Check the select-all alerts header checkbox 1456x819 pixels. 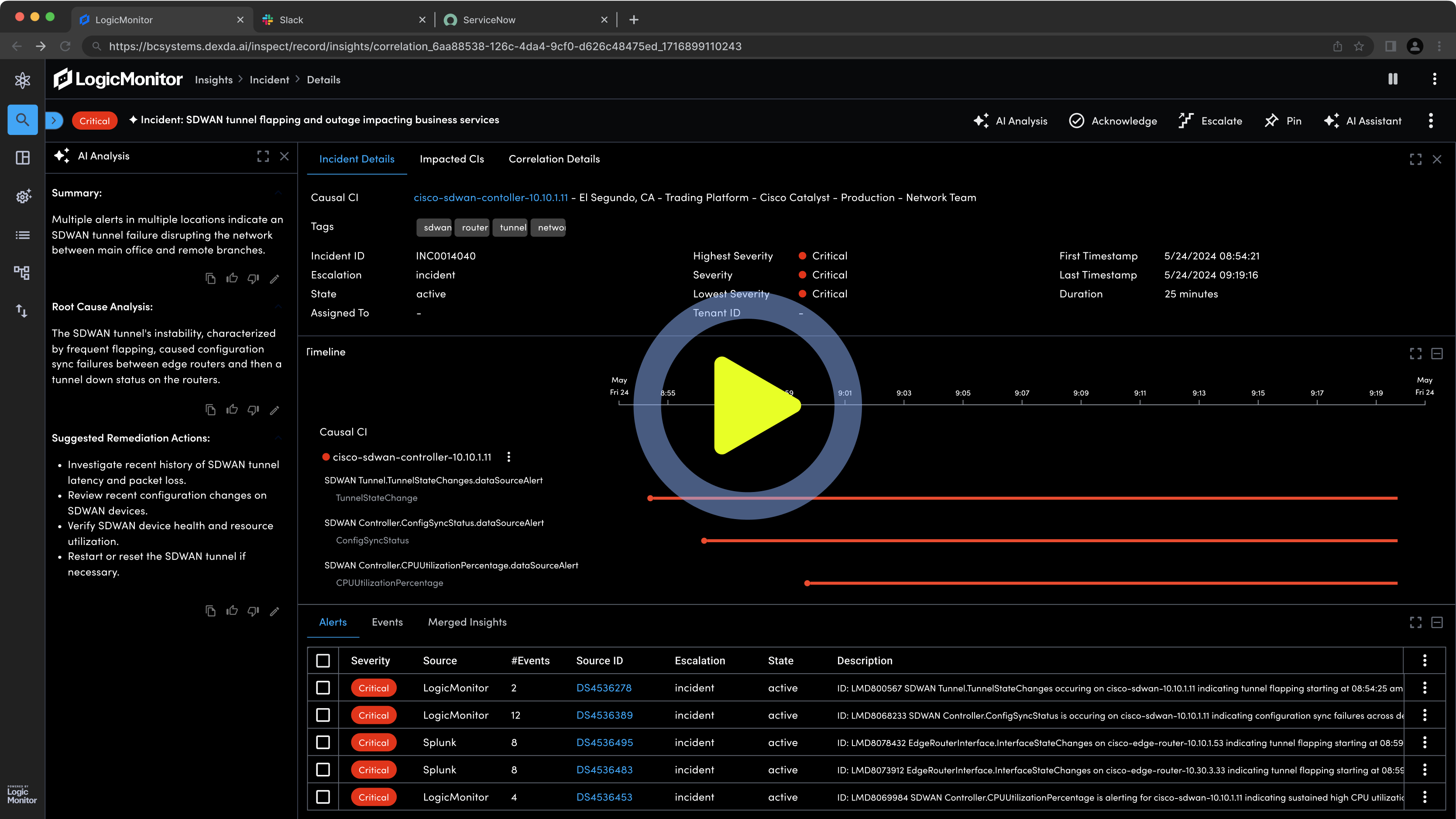[x=323, y=661]
